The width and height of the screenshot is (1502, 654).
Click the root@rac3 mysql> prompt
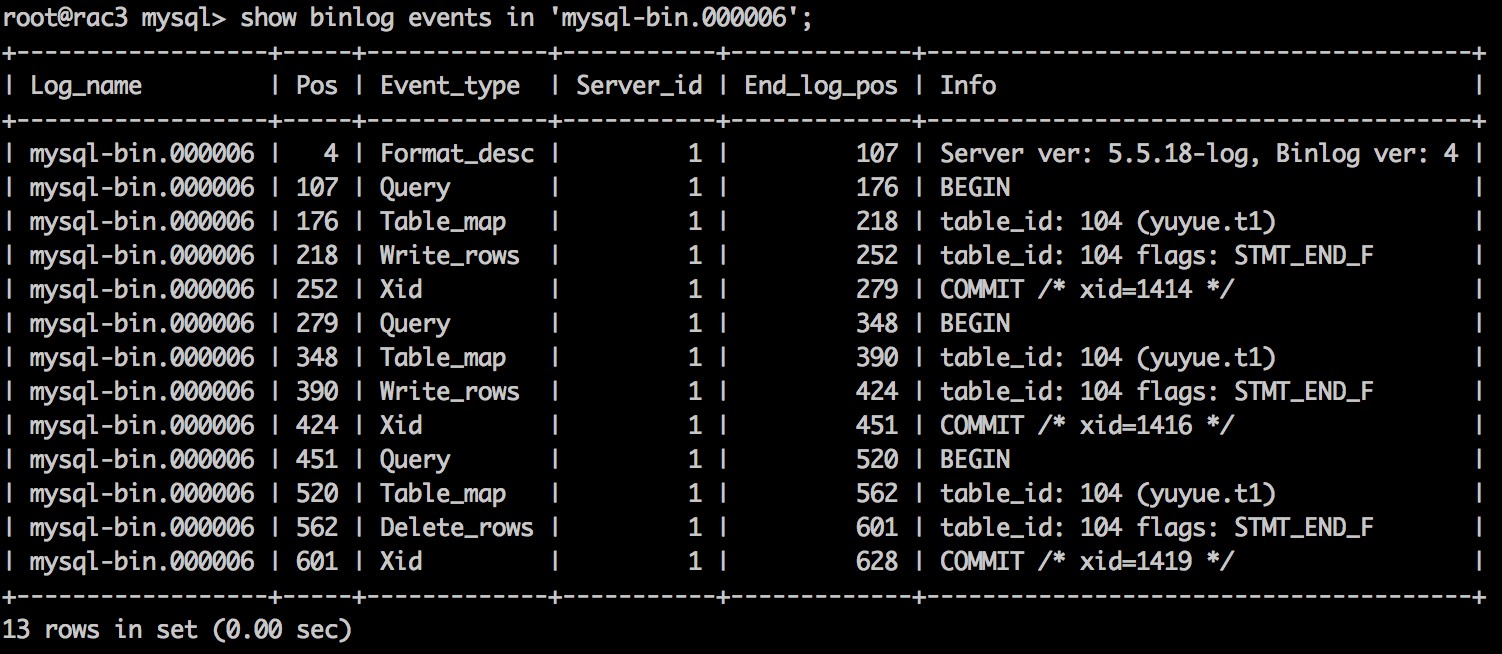point(114,17)
